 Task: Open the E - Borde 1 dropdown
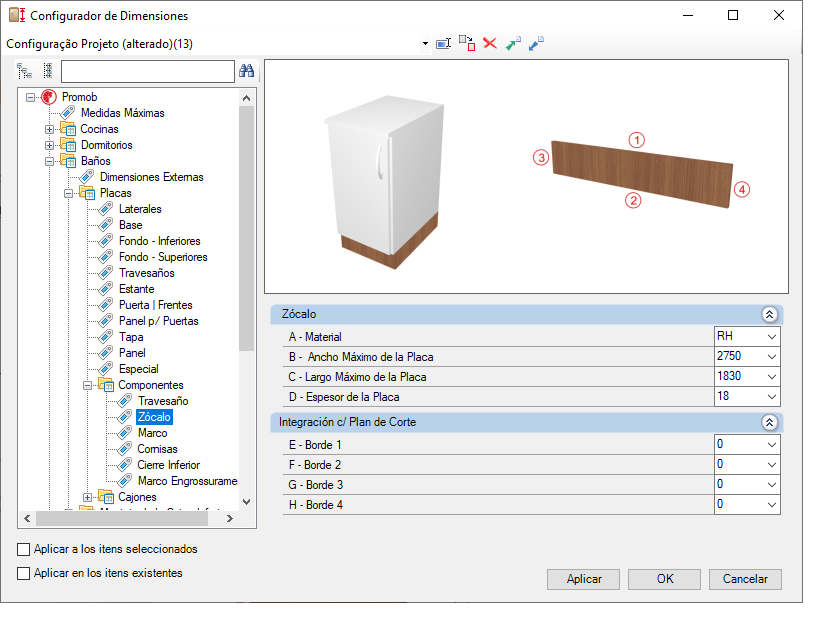[772, 445]
